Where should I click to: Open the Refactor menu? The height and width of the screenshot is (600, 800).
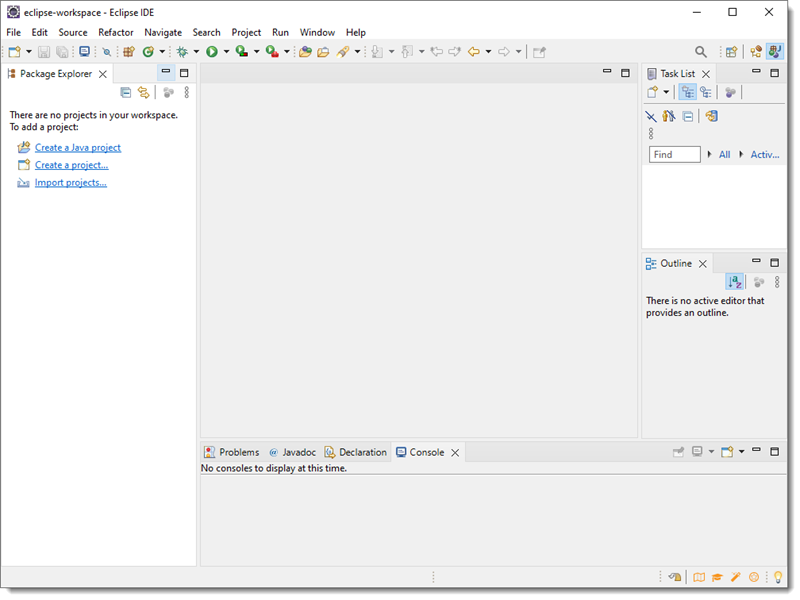116,32
